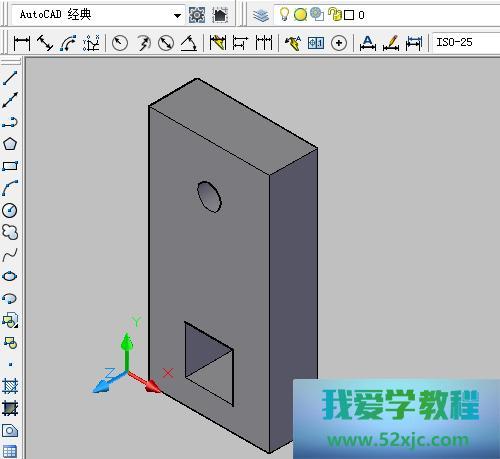
Task: Toggle the layer 0 freeze sun icon
Action: pyautogui.click(x=300, y=15)
